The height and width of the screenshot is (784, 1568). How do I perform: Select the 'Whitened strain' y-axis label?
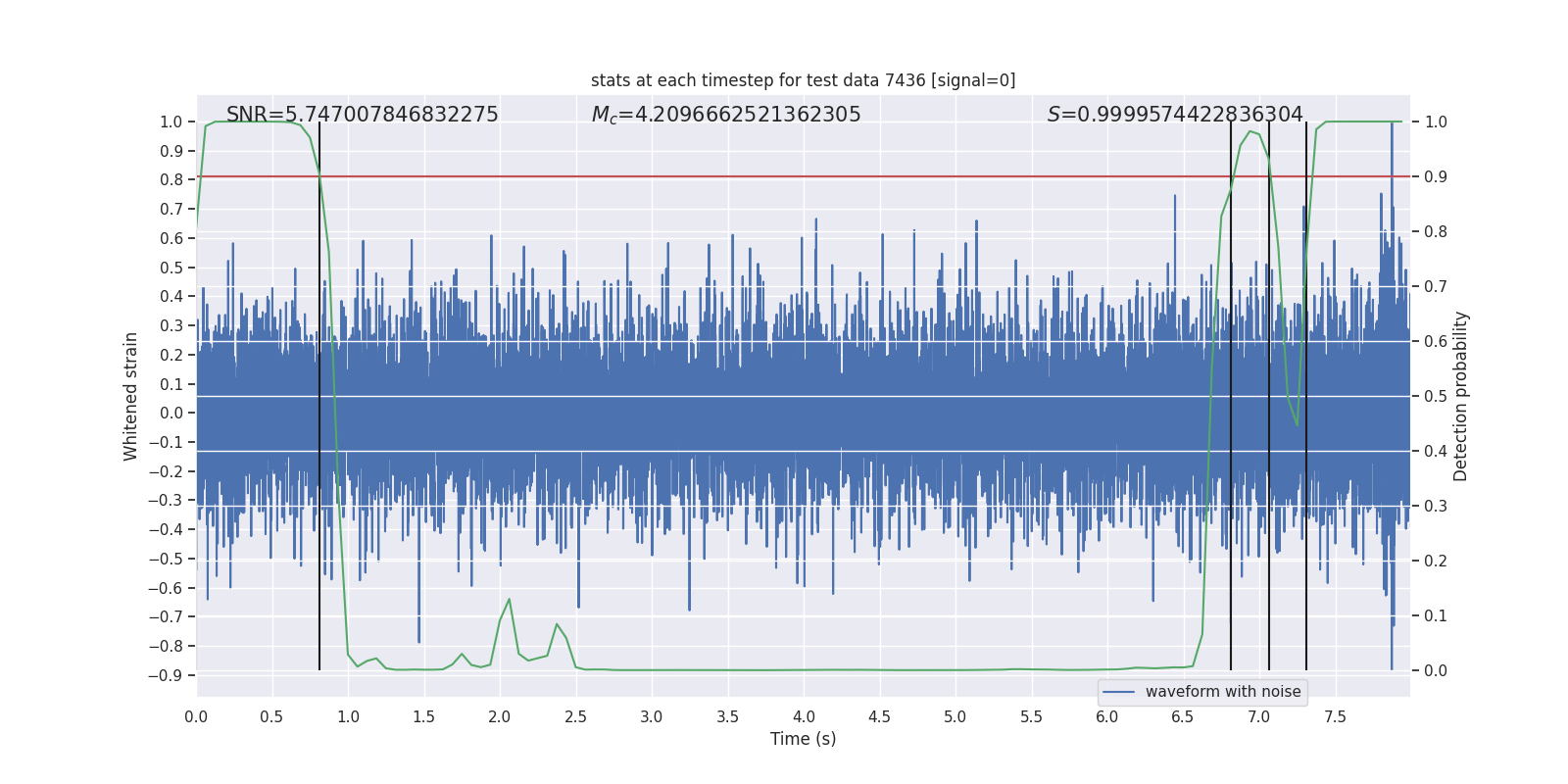130,396
